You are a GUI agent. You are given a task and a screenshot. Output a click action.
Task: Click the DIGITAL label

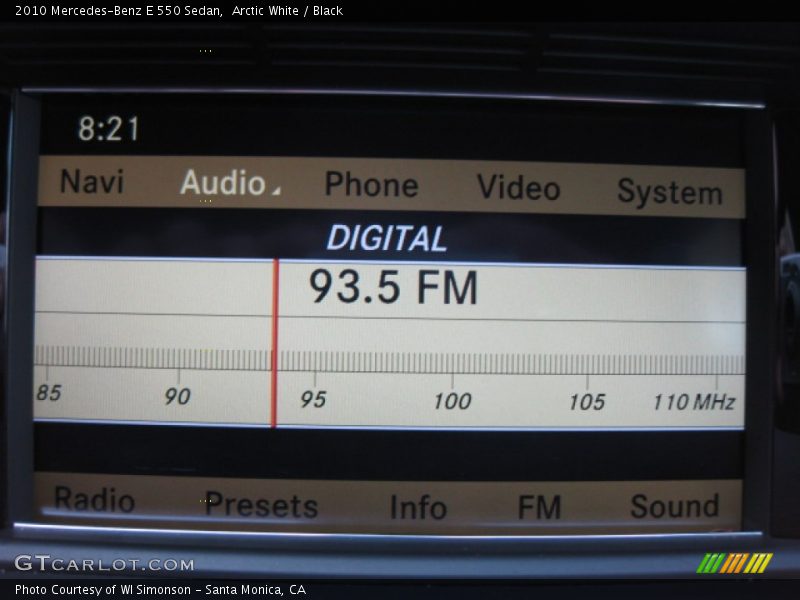(x=387, y=238)
